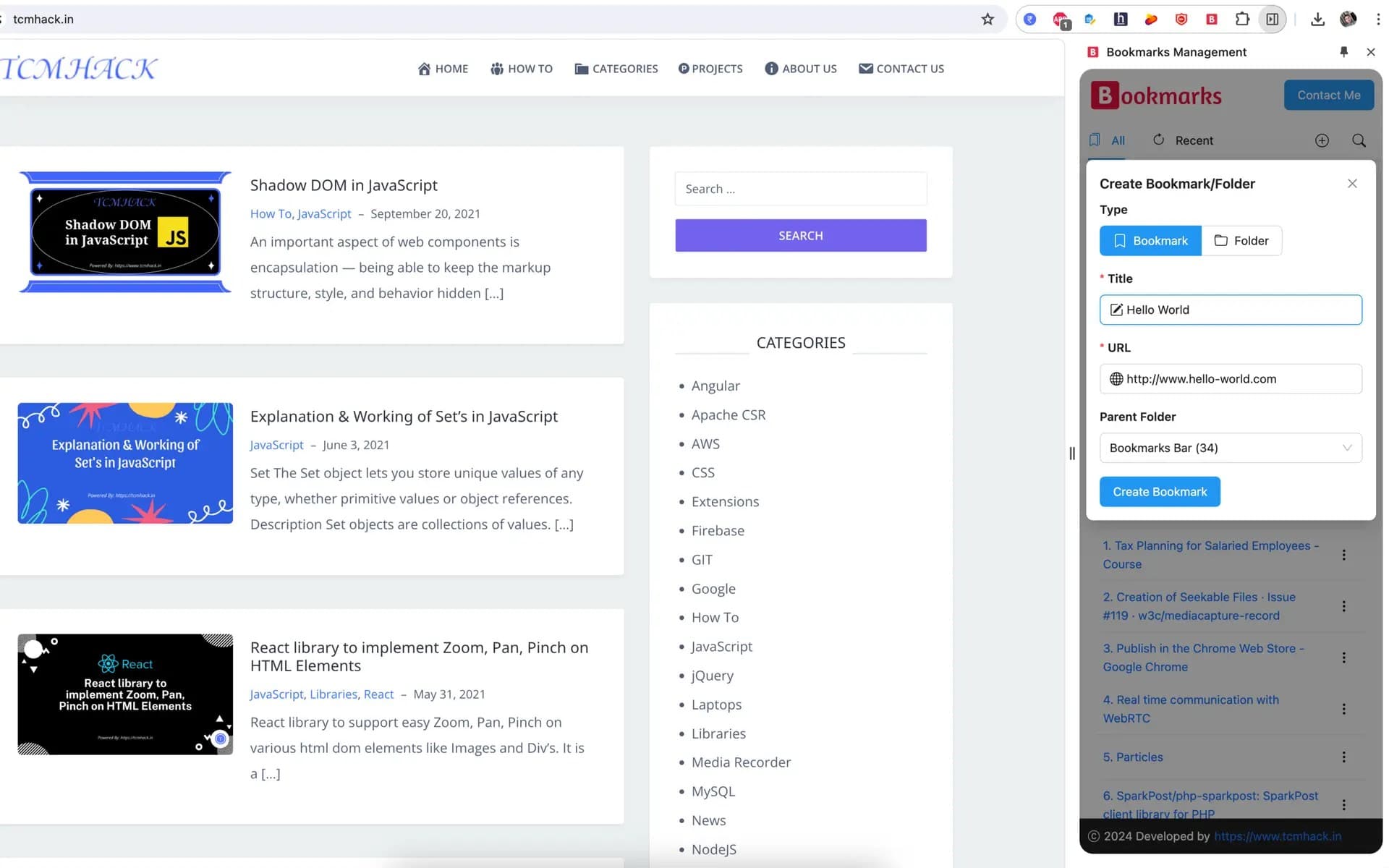1389x868 pixels.
Task: Click the Create Bookmark button
Action: [x=1160, y=492]
